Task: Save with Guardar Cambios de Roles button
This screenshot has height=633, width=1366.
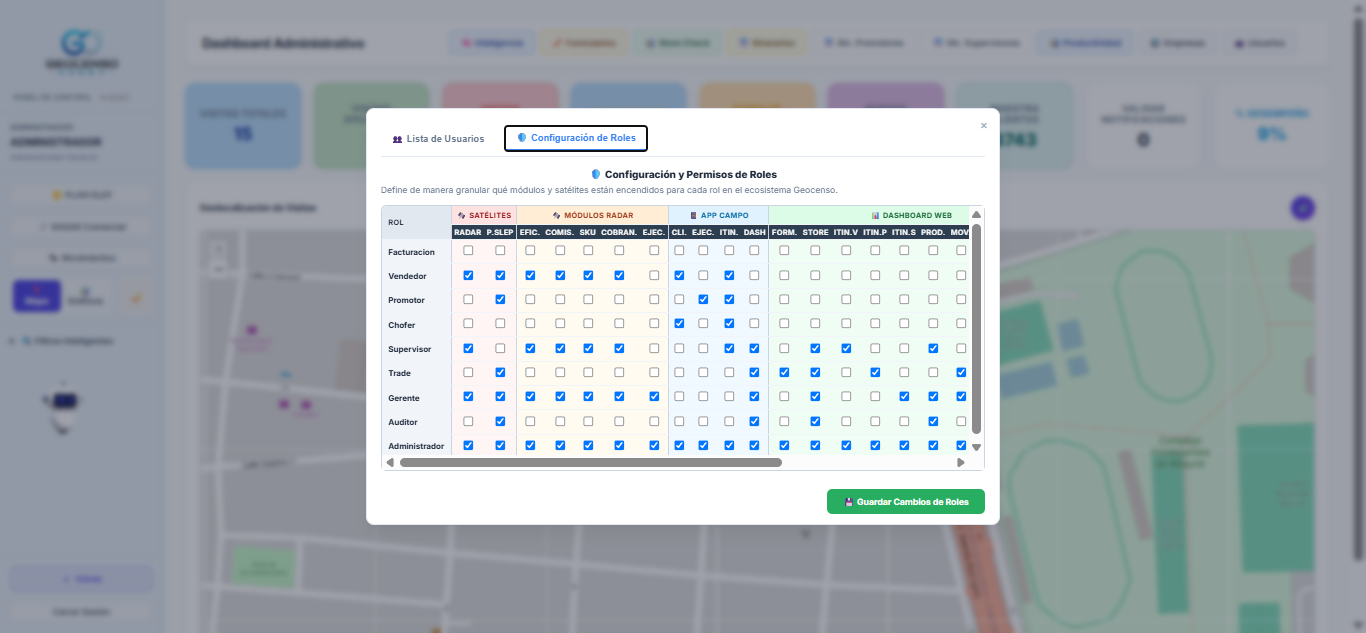Action: [906, 502]
